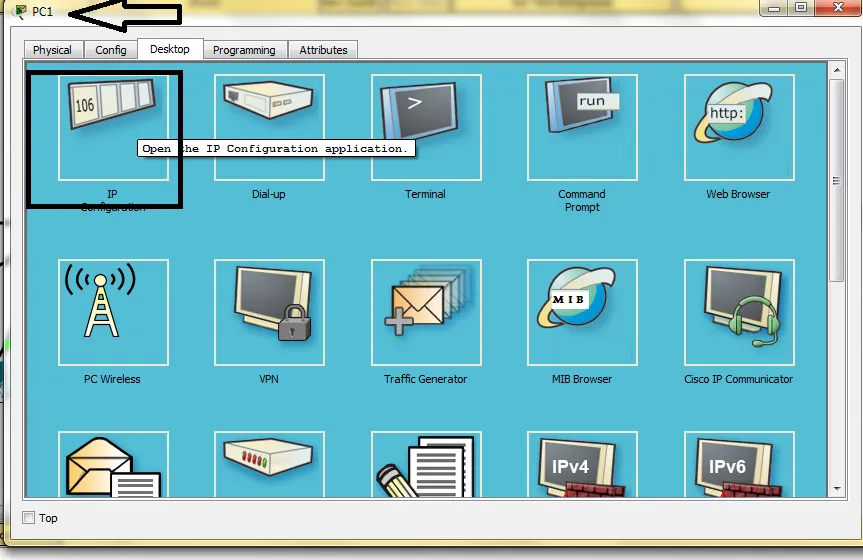
Task: Maximize the PC1 window
Action: coord(801,8)
